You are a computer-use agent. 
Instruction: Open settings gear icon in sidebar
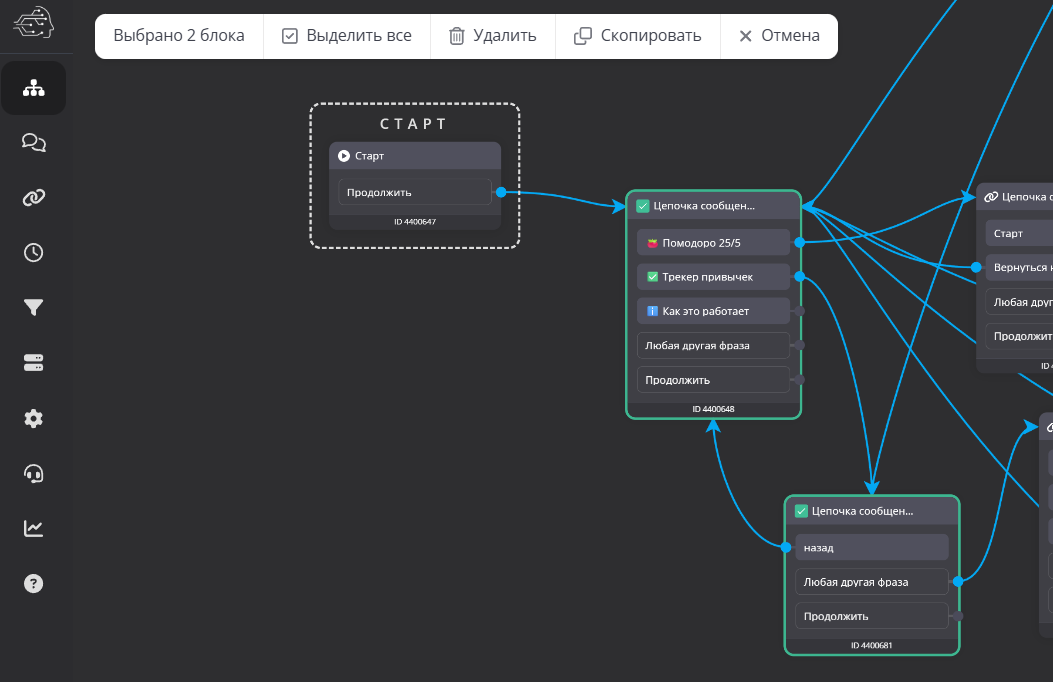[34, 418]
